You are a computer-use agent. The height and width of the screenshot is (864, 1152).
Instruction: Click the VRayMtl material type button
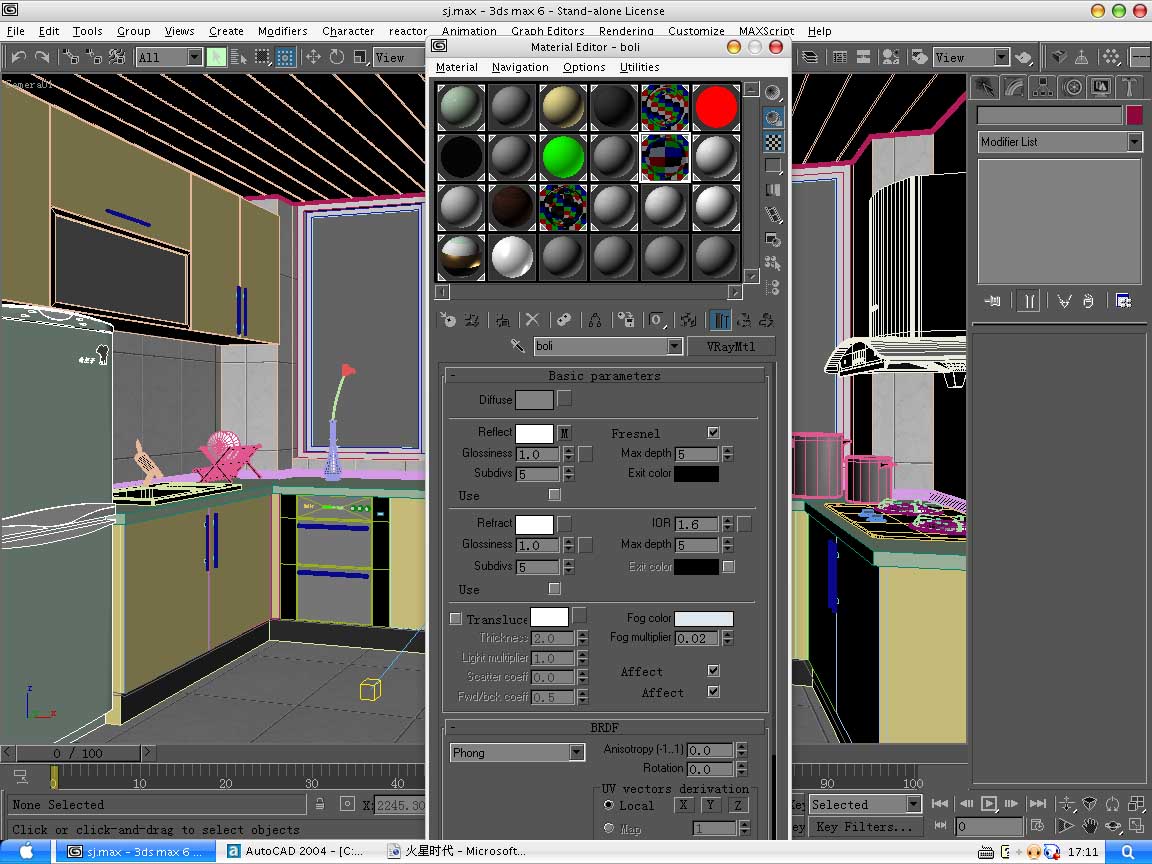tap(731, 346)
